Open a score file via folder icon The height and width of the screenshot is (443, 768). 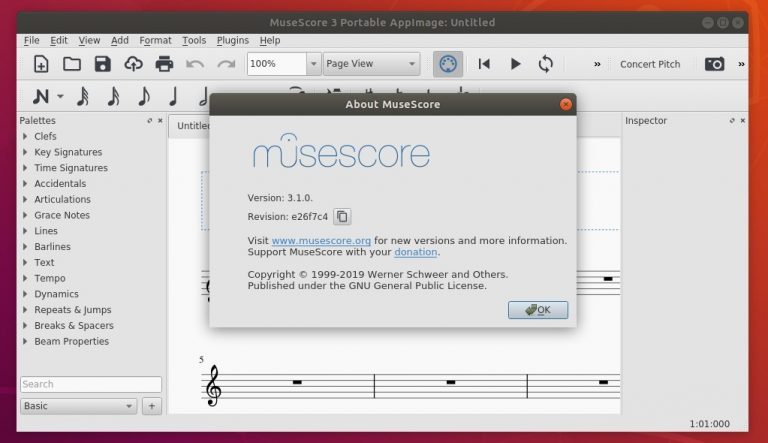72,64
